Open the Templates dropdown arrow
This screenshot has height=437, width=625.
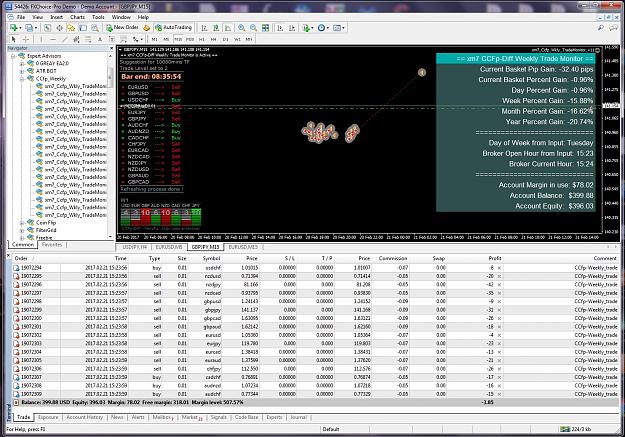tap(344, 28)
